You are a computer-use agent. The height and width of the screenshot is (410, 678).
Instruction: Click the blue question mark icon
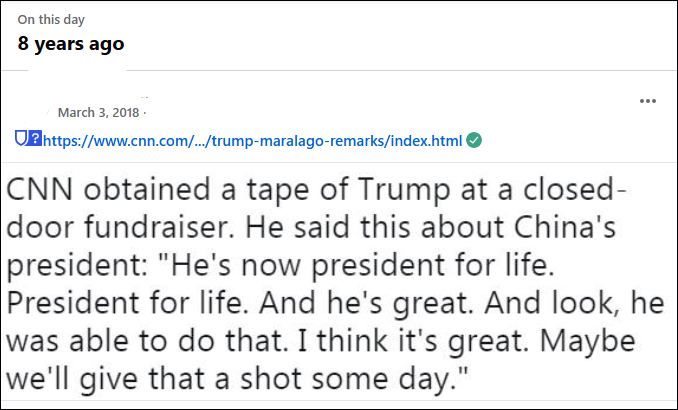pos(35,139)
